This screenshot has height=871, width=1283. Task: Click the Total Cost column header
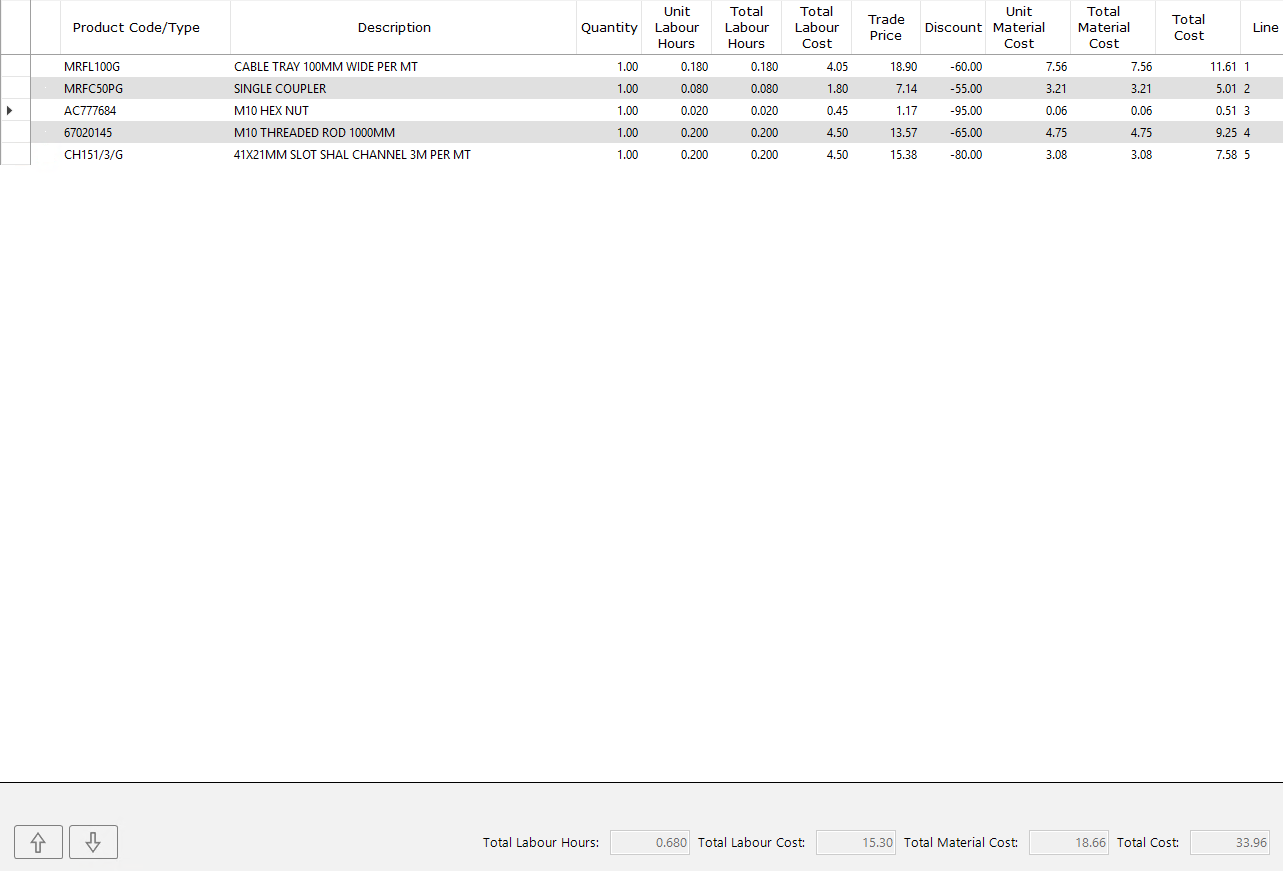[x=1189, y=28]
